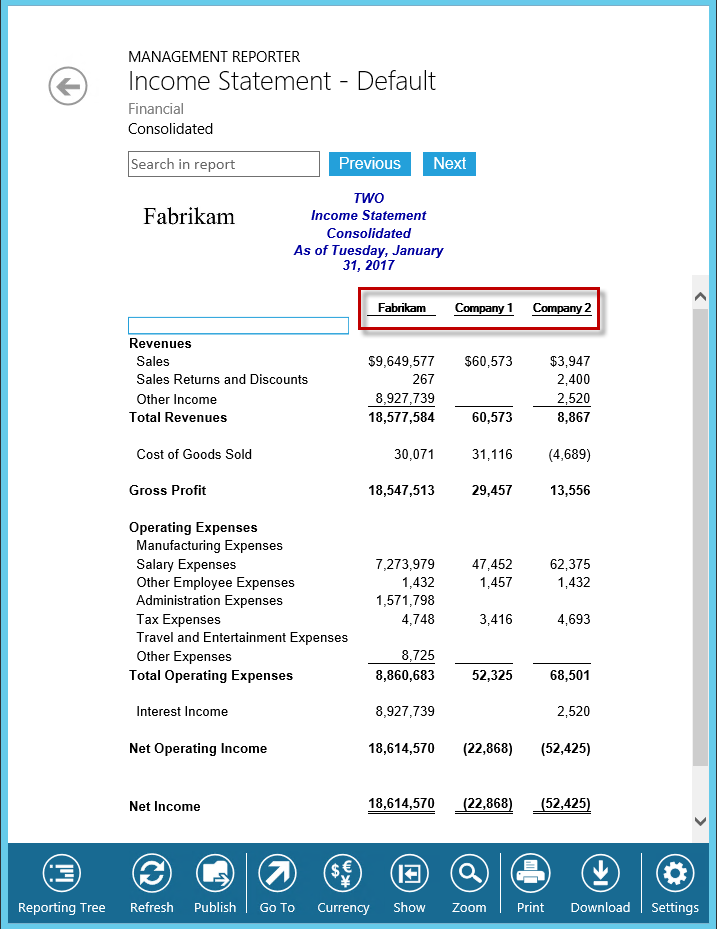
Task: Click Manufacturing Expenses row label
Action: click(209, 545)
